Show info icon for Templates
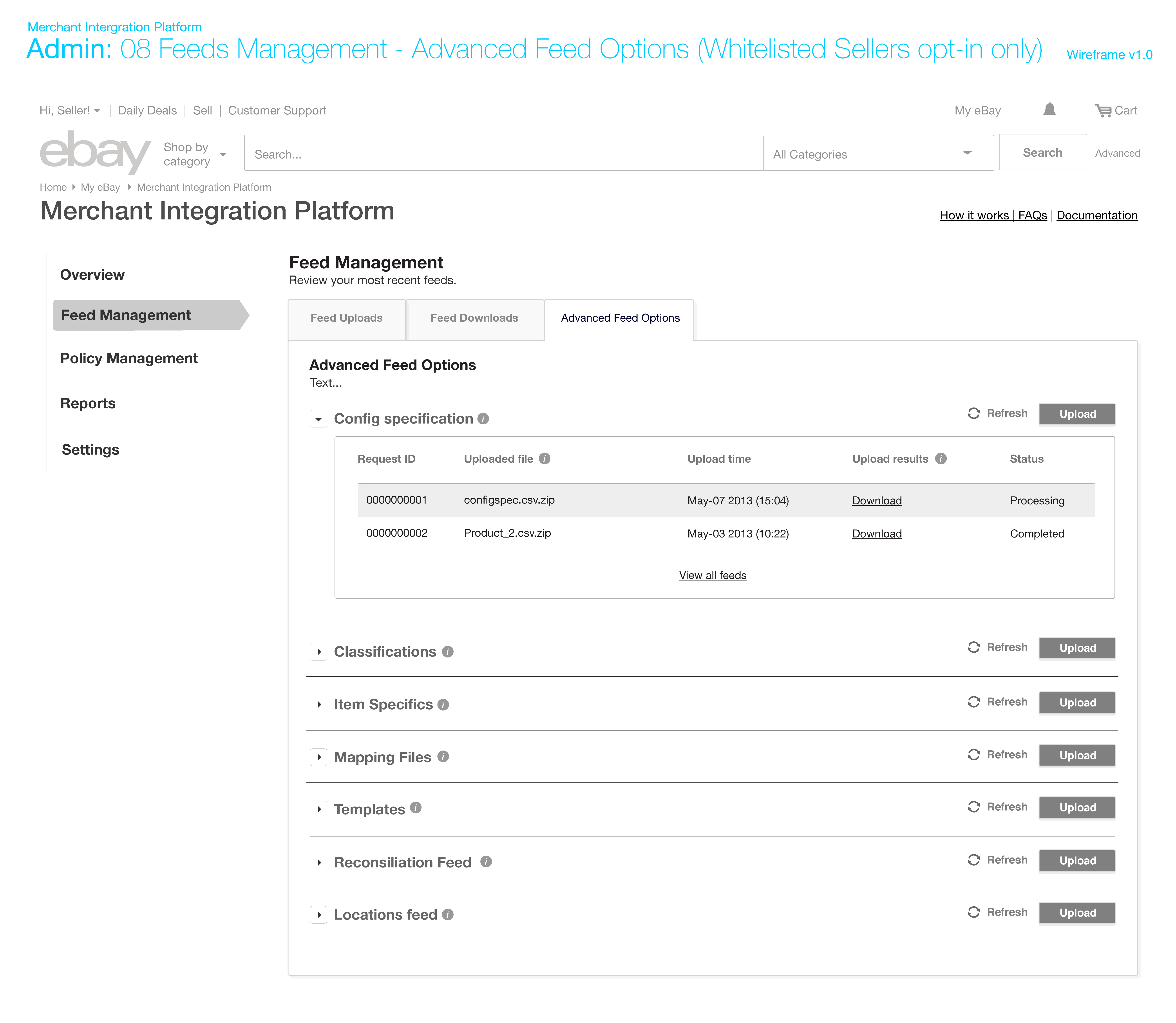 click(416, 807)
